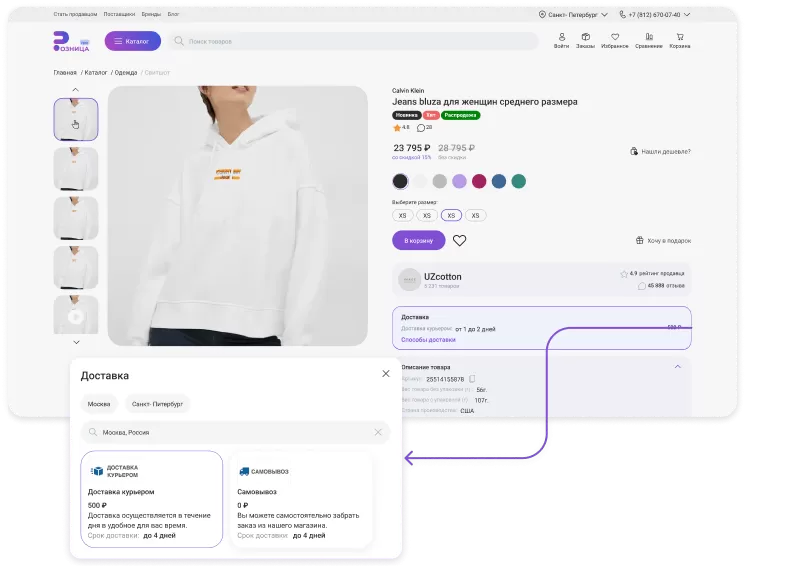The height and width of the screenshot is (569, 808).
Task: Select the Доставка курьером option card
Action: click(151, 499)
